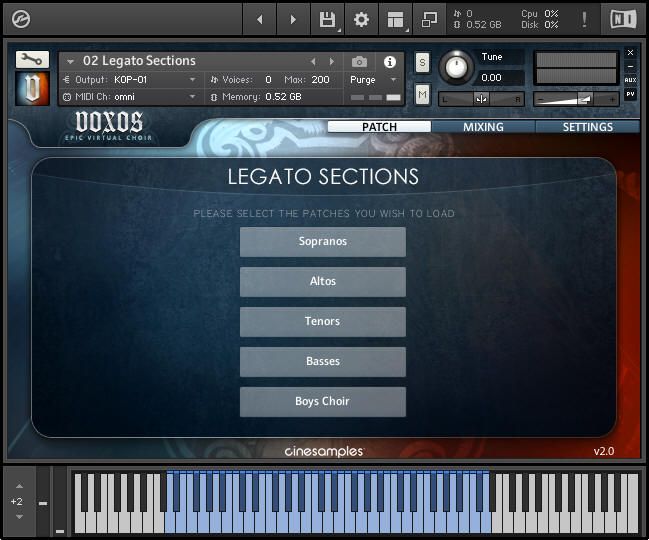This screenshot has width=649, height=540.
Task: Click the Cpu 0% meter readout
Action: pyautogui.click(x=540, y=14)
